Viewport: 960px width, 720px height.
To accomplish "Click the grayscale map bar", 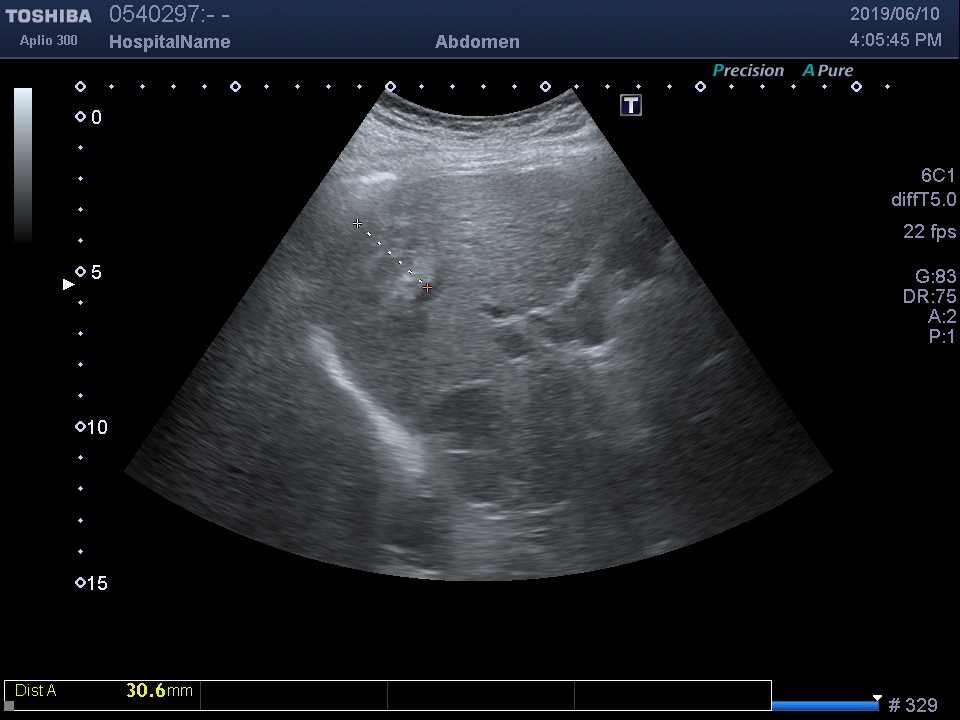I will [23, 165].
